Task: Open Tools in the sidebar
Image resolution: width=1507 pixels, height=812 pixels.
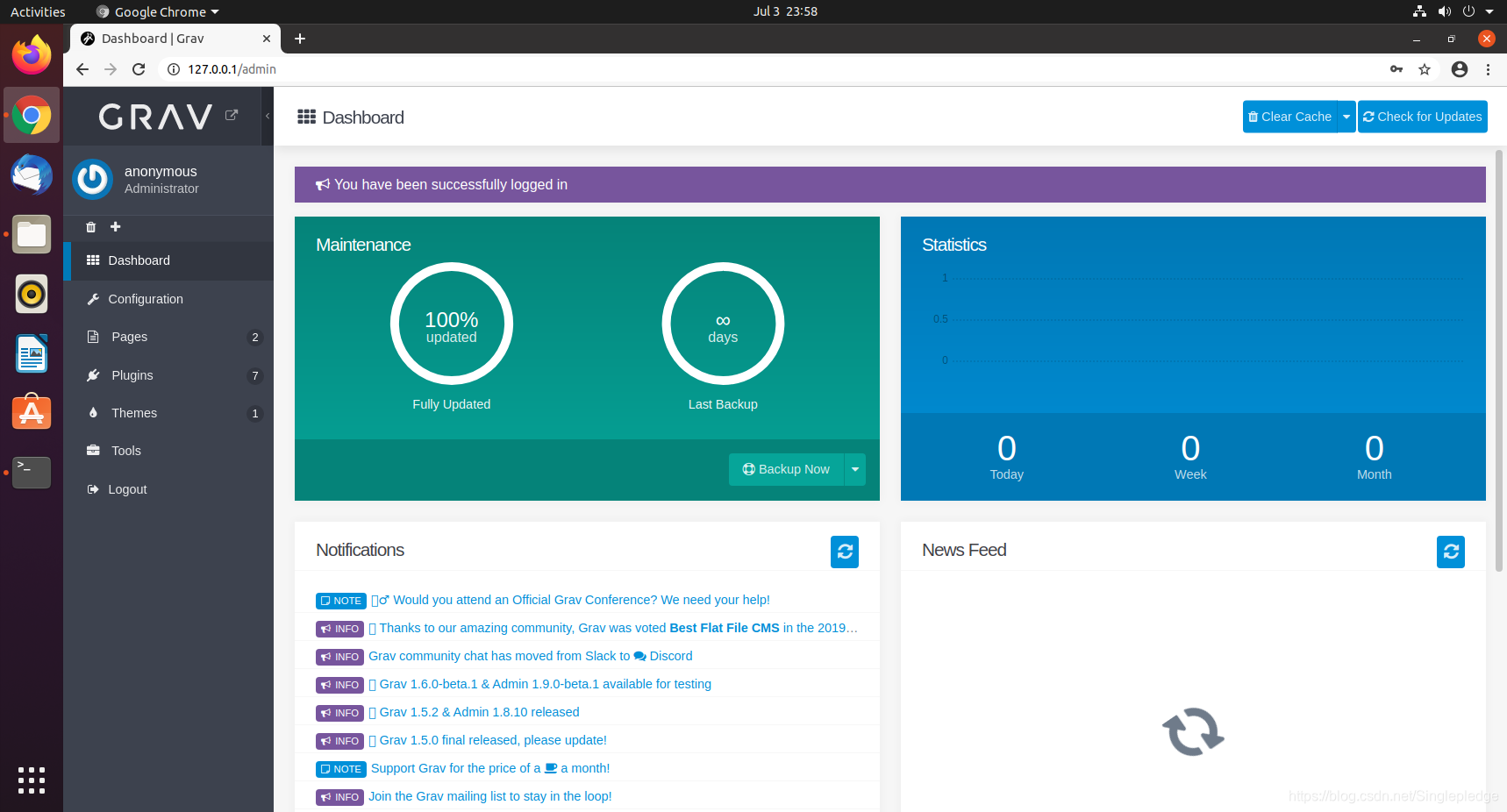Action: tap(168, 451)
